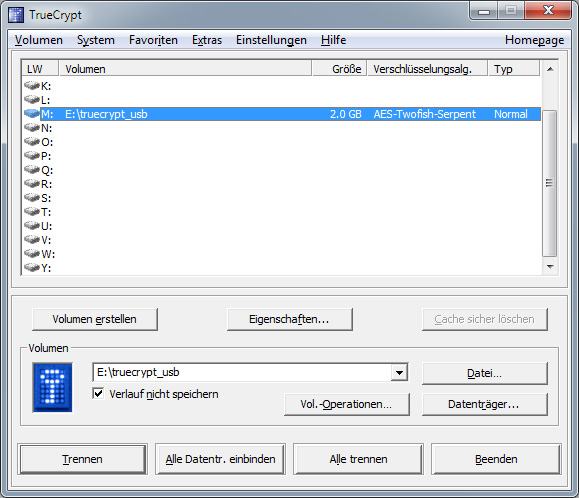The width and height of the screenshot is (579, 498).
Task: Select the T: drive letter text
Action: (46, 212)
